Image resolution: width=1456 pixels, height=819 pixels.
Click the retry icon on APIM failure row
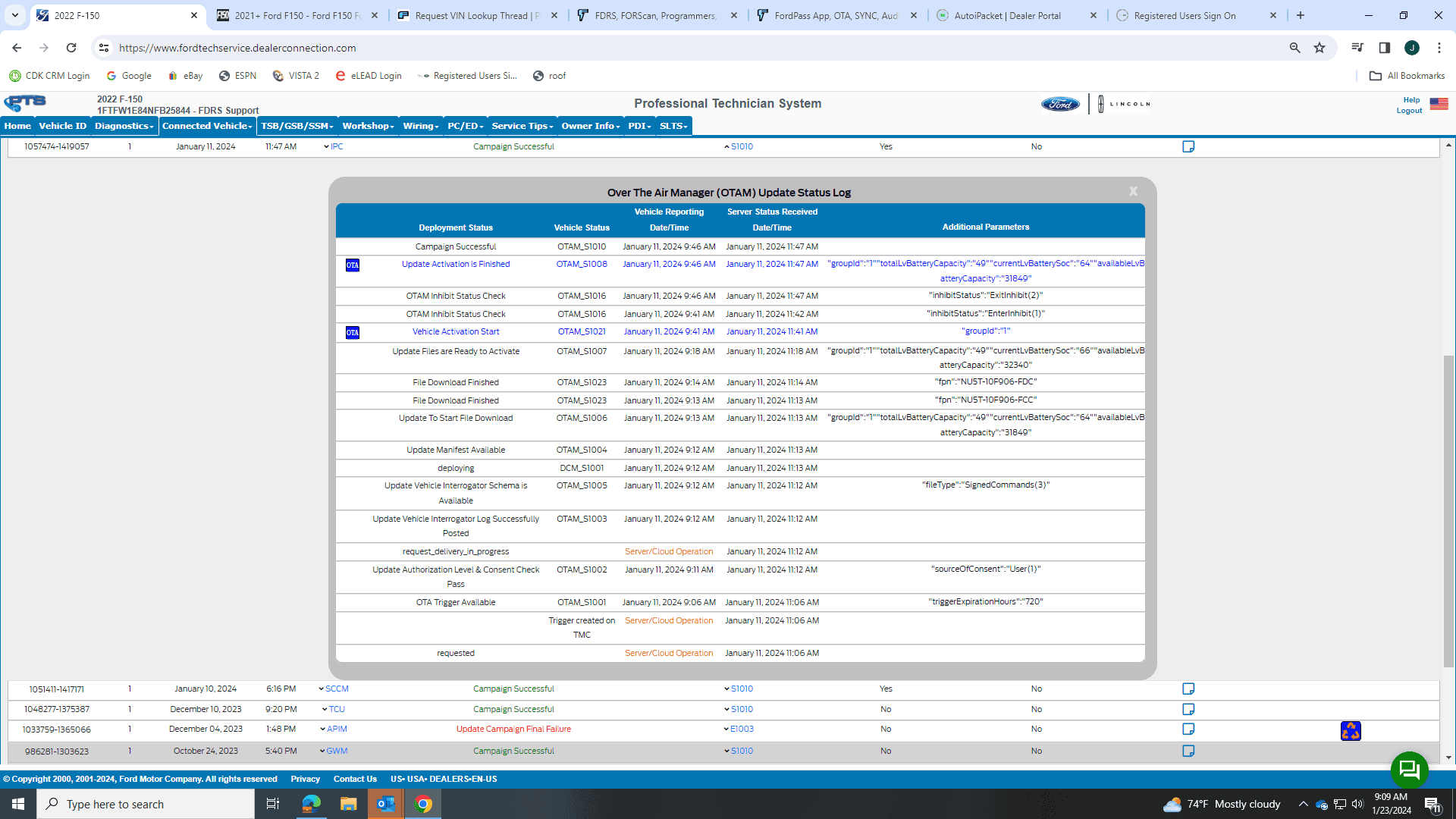[x=1351, y=731]
